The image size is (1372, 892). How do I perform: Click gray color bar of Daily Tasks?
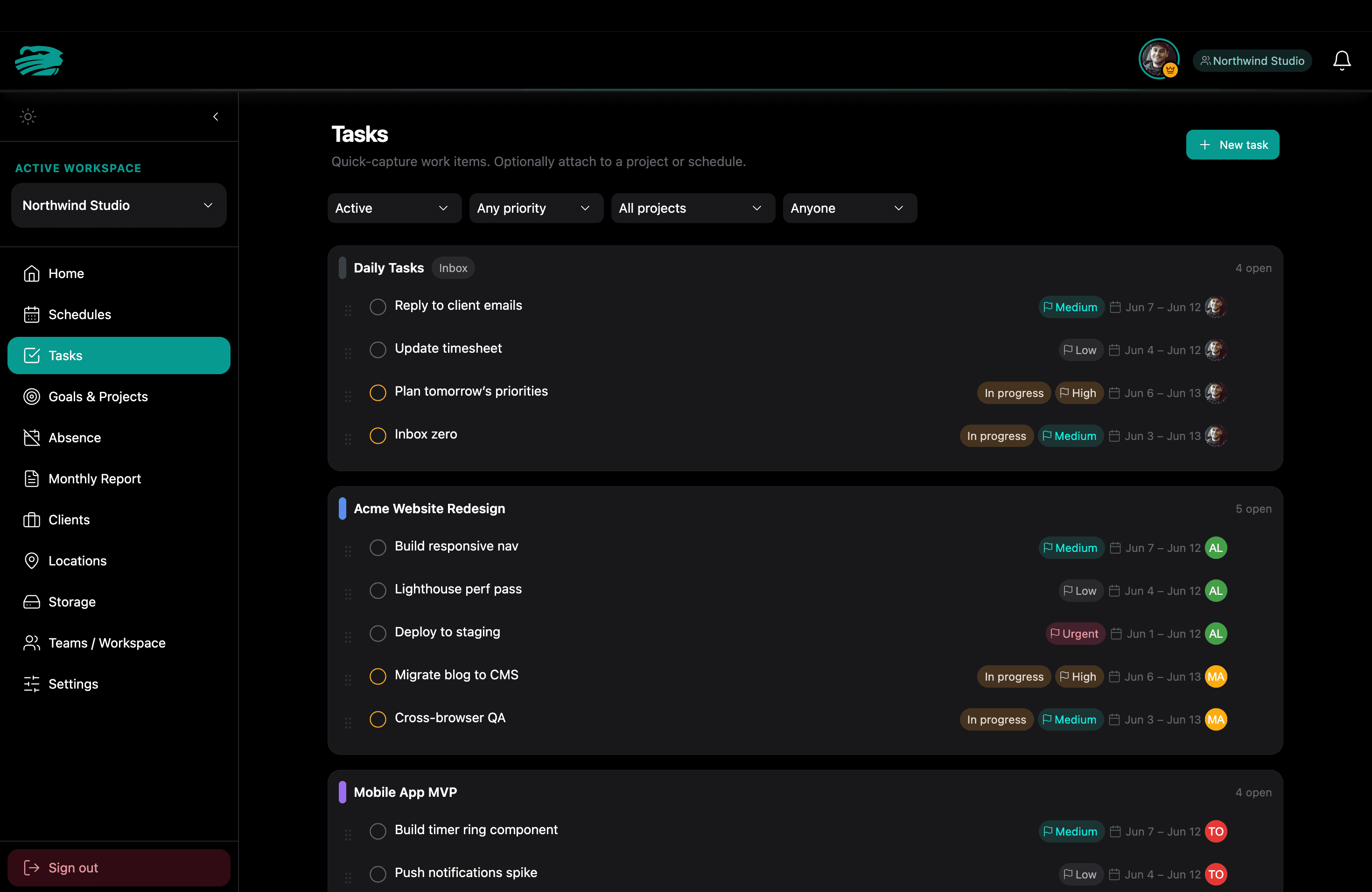coord(343,268)
